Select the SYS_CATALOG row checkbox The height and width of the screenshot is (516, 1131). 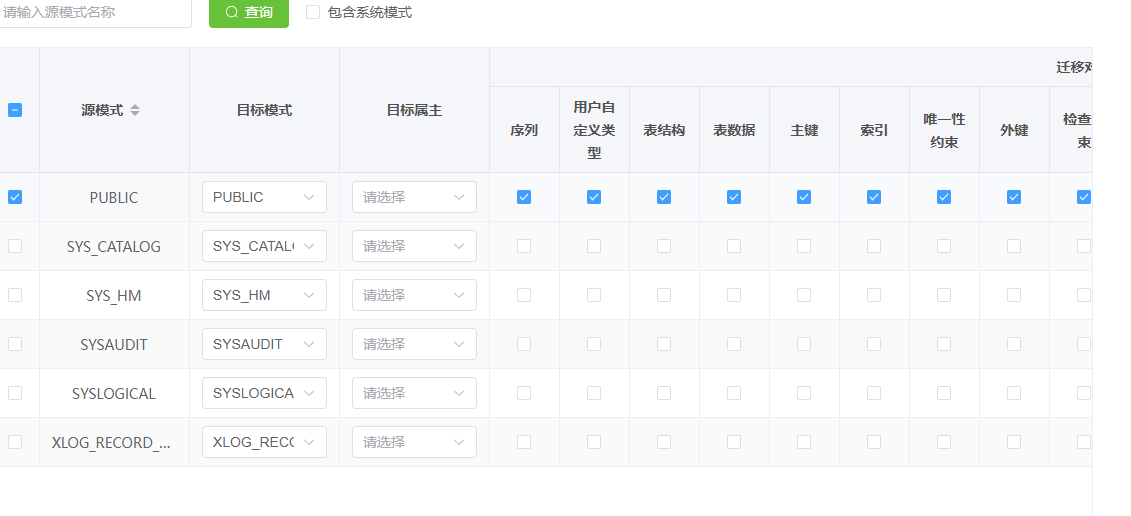tap(15, 246)
